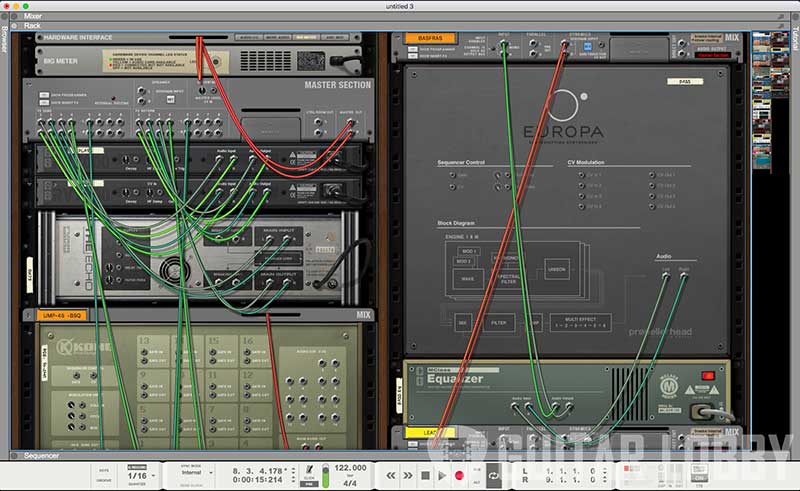Click the Kong top-right audio out jack
The image size is (800, 491).
[x=335, y=363]
